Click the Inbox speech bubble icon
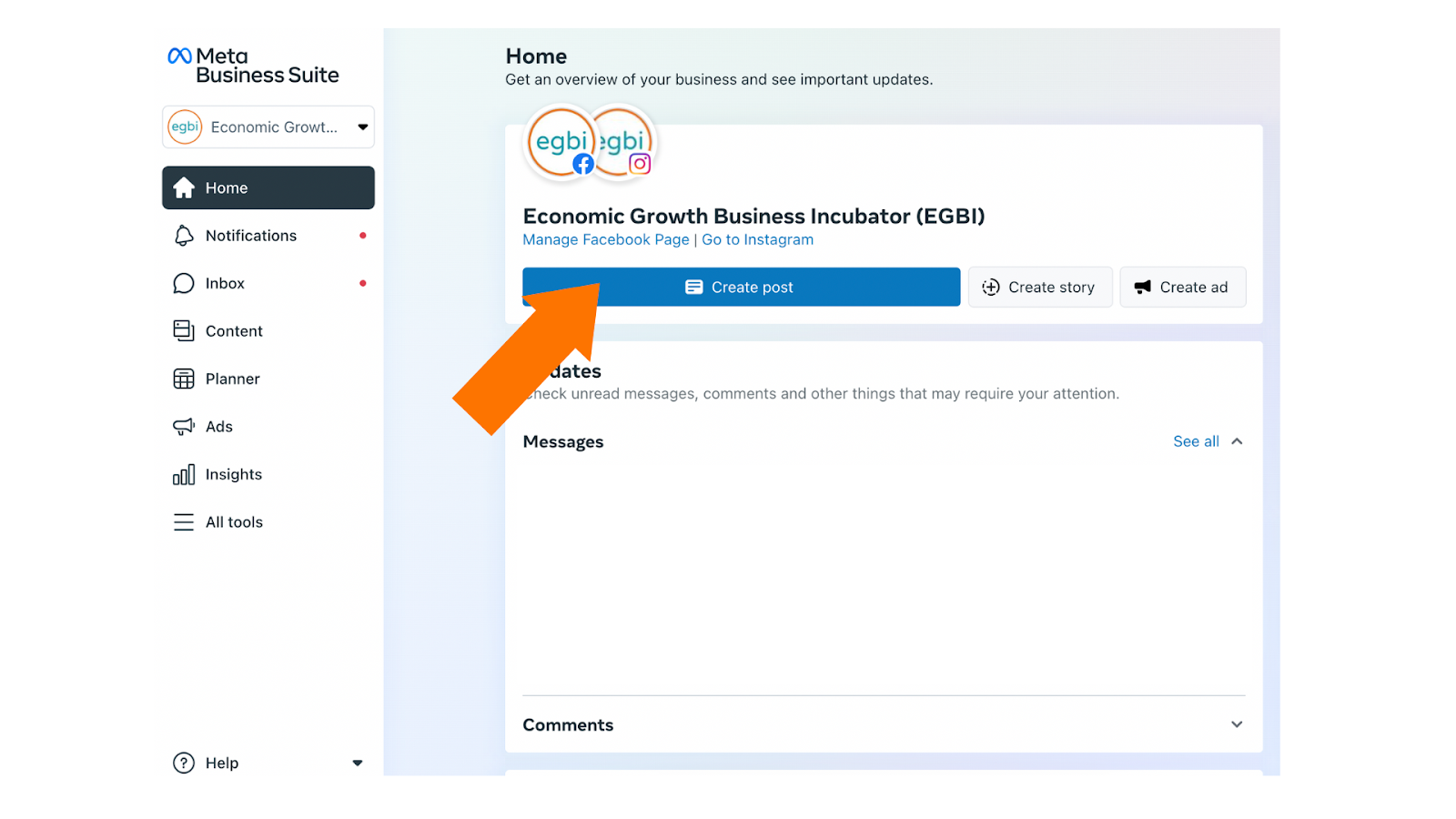The image size is (1456, 819). coord(184,283)
